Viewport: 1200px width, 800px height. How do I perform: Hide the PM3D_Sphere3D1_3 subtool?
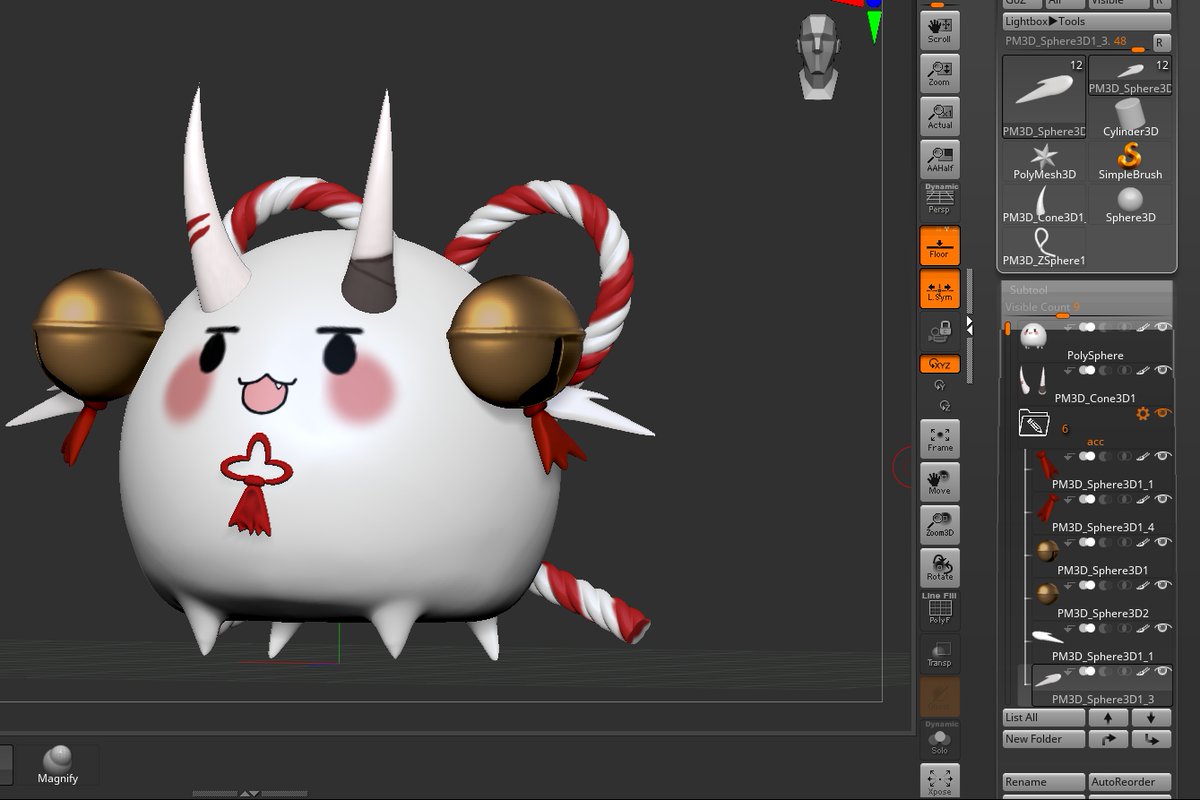pyautogui.click(x=1163, y=671)
